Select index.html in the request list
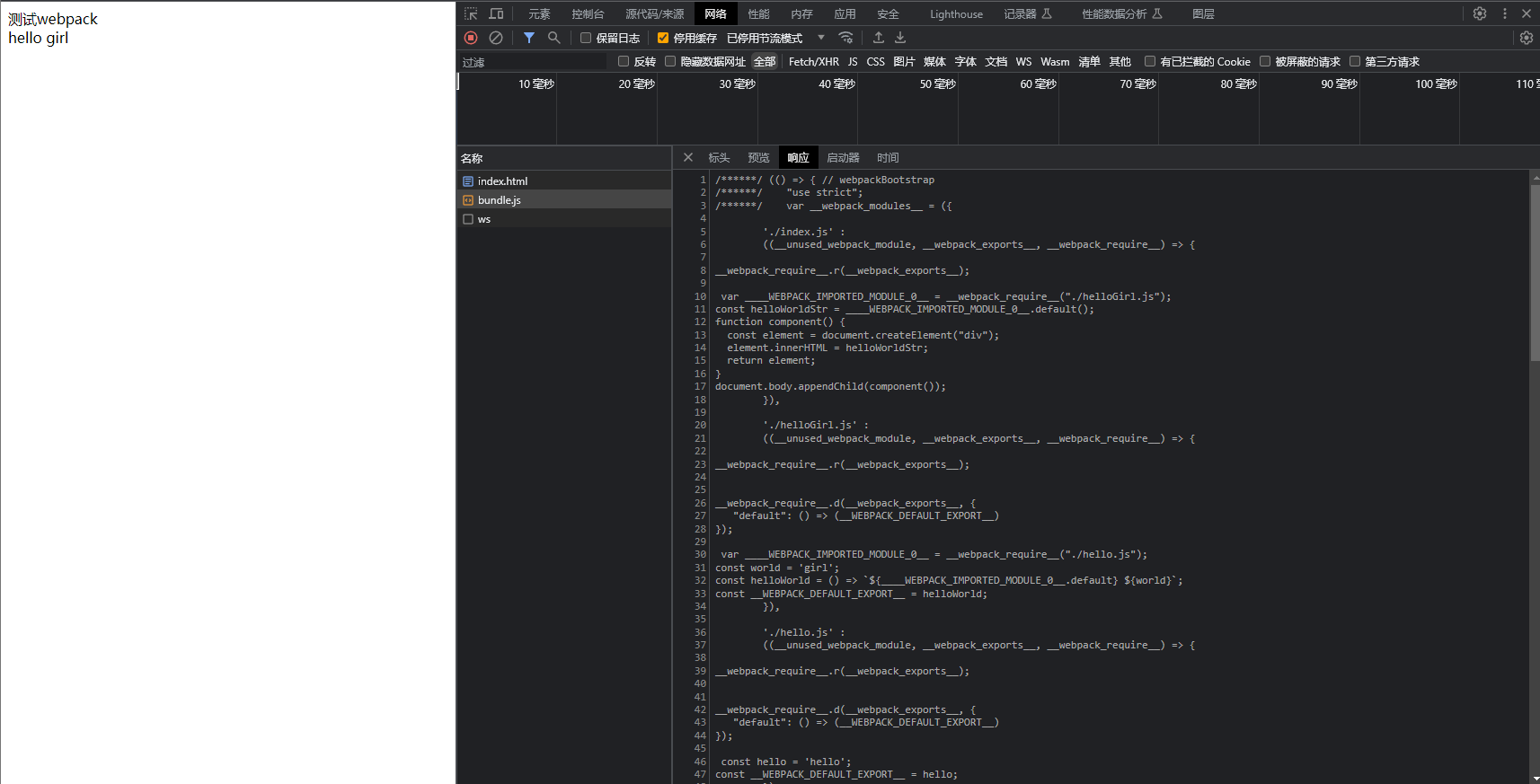The height and width of the screenshot is (784, 1540). point(502,181)
